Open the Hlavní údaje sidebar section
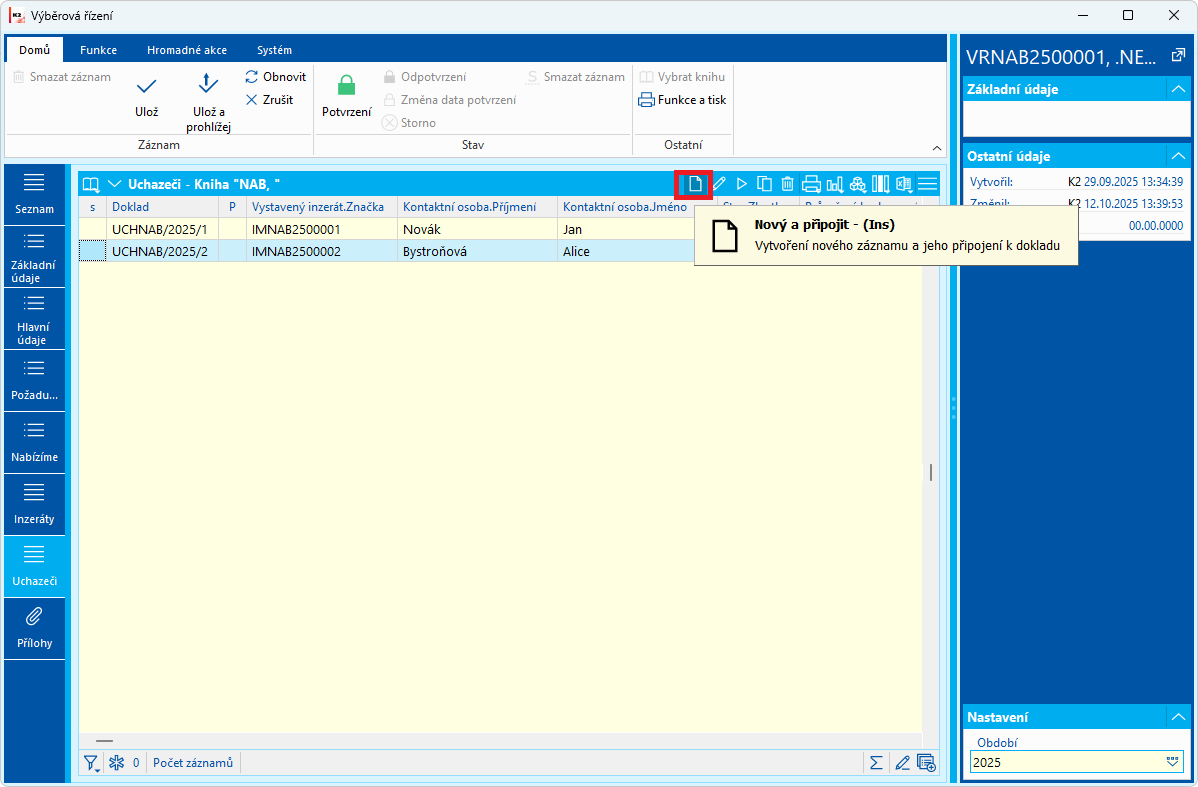 [34, 319]
